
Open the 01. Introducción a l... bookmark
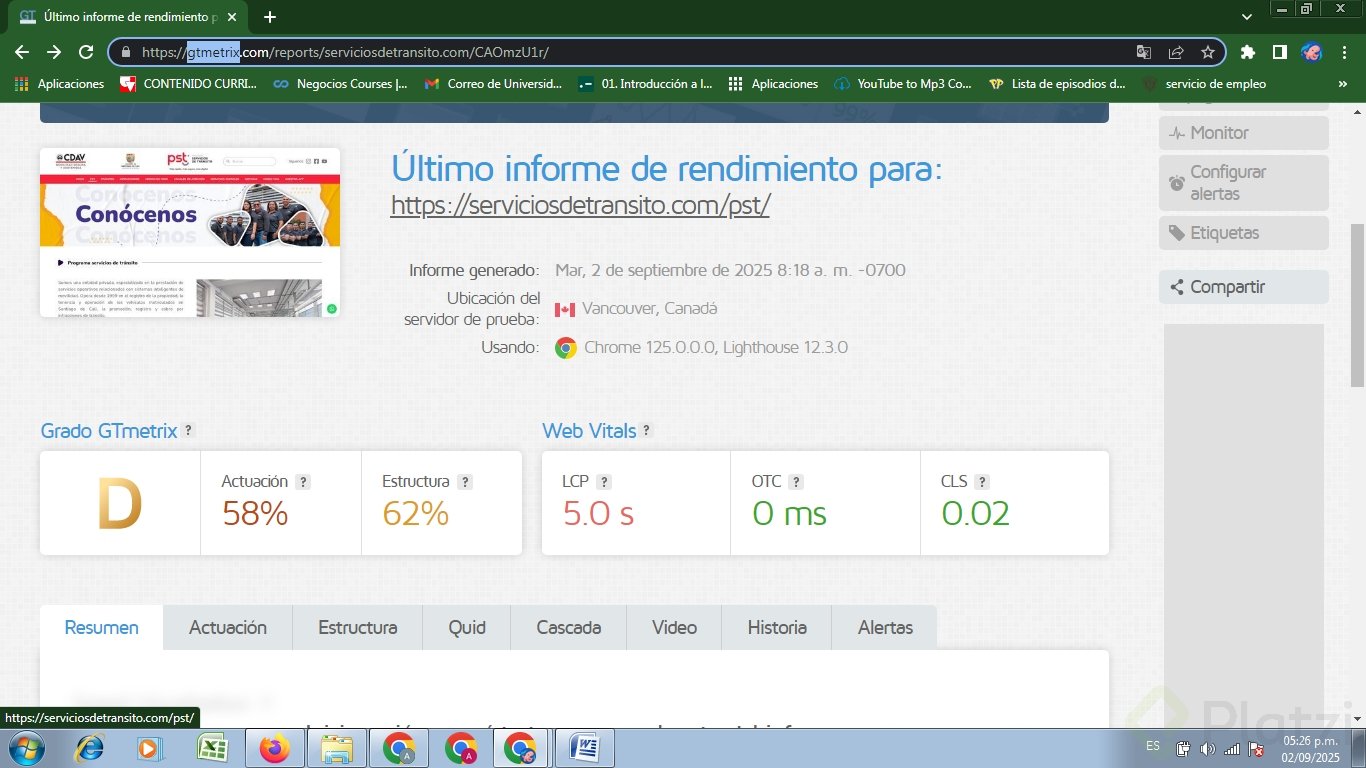(x=645, y=84)
